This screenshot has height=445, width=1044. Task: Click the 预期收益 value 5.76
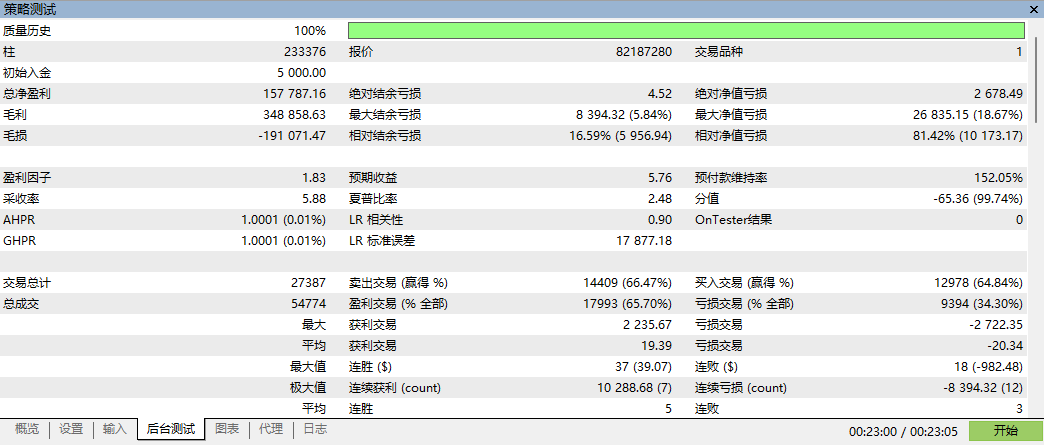click(660, 178)
